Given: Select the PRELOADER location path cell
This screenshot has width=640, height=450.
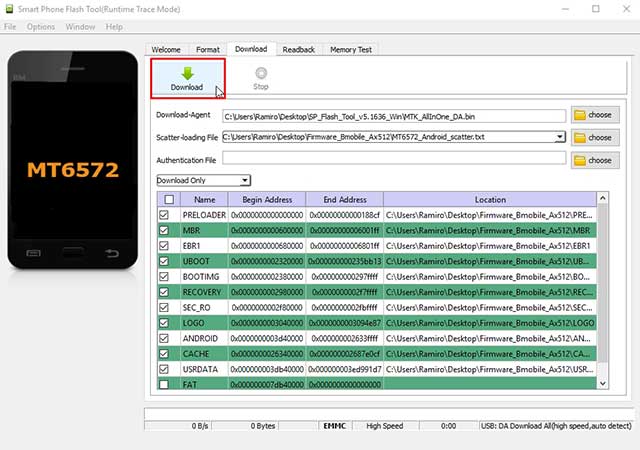Looking at the screenshot, I should click(x=490, y=215).
